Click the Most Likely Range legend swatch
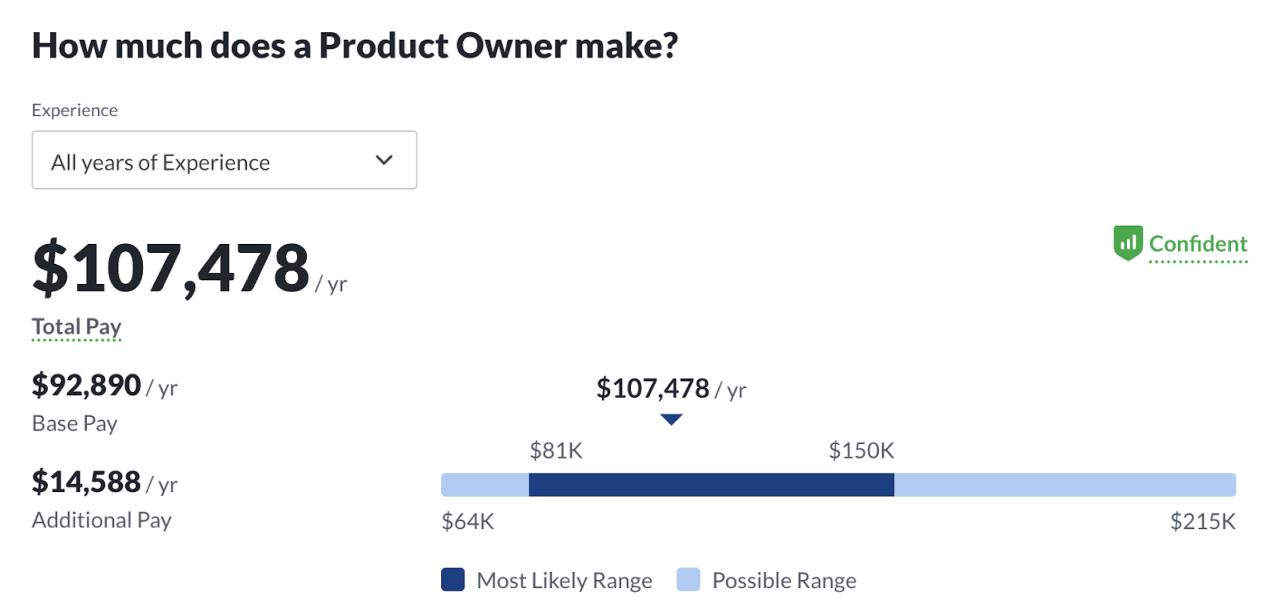The height and width of the screenshot is (614, 1281). coord(453,580)
